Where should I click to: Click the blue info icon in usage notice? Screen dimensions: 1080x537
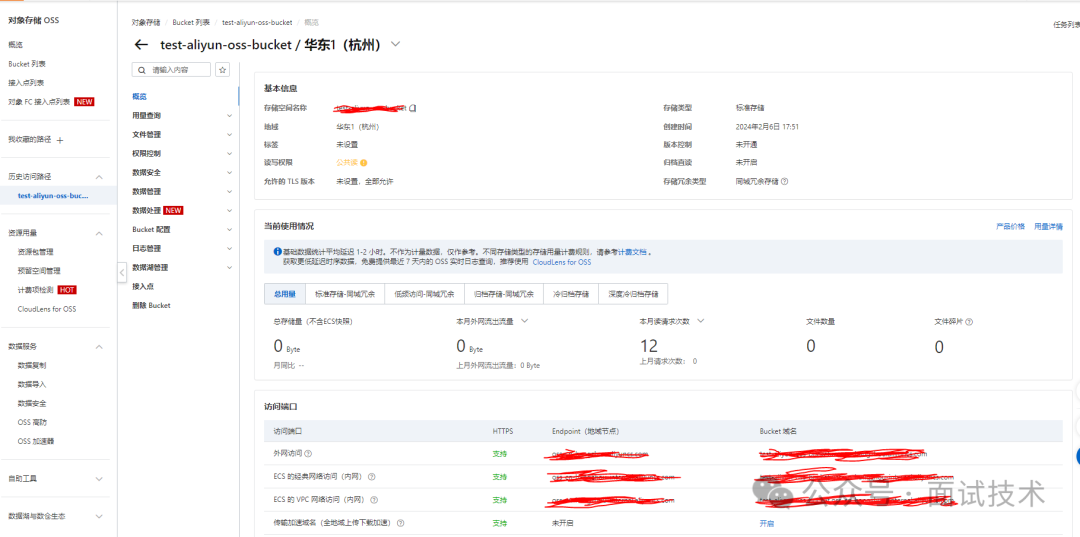pos(278,252)
